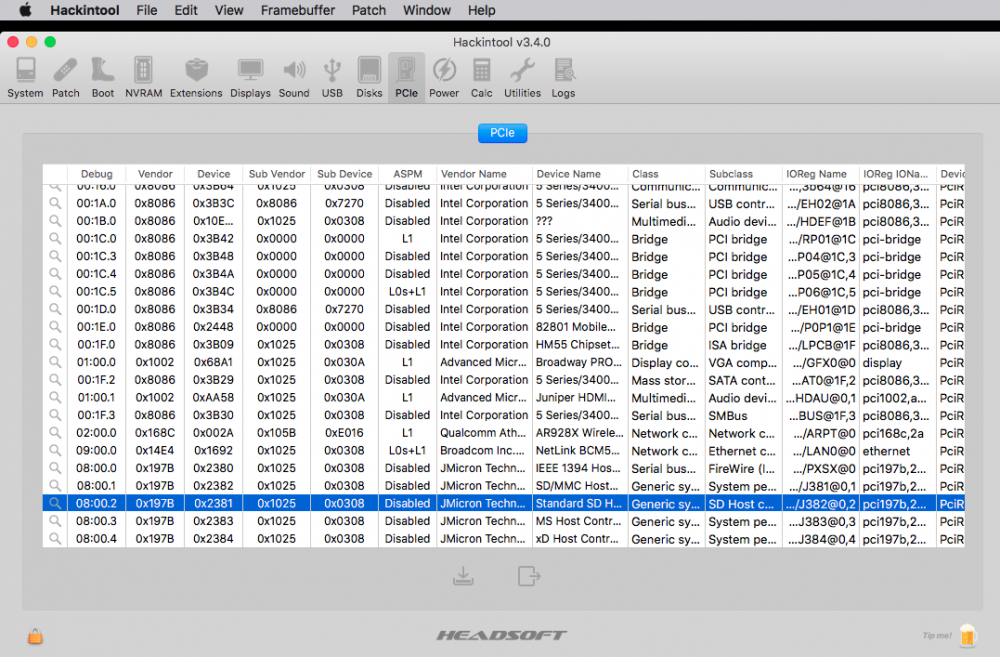Click the export PCIe list icon
Screen dimensions: 1000x657
click(529, 576)
